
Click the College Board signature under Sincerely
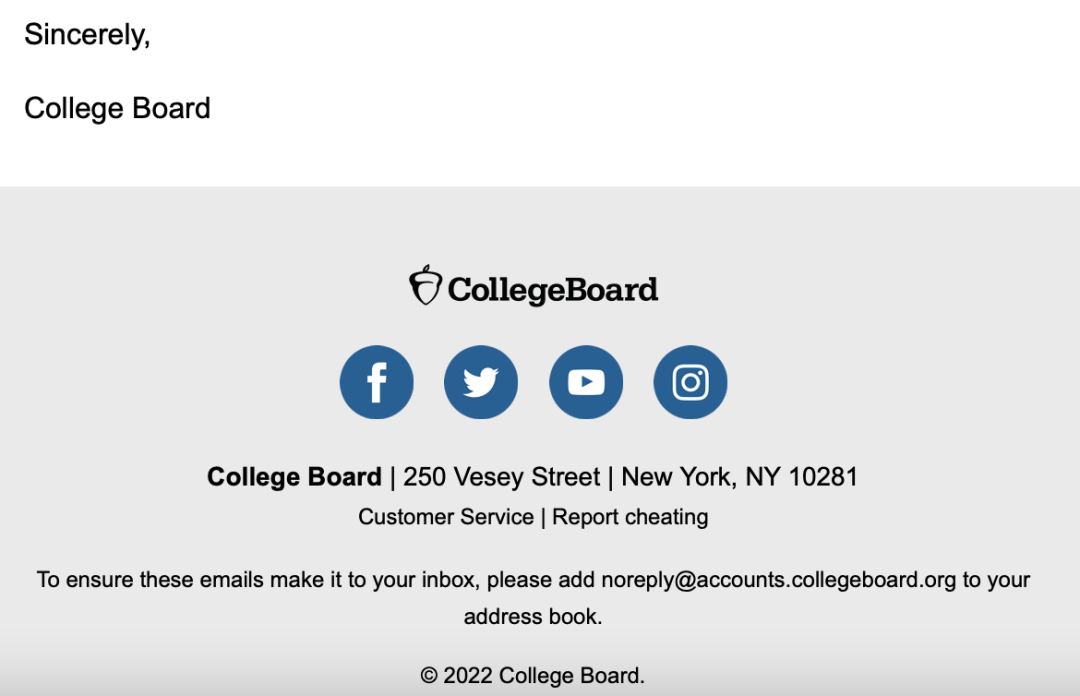[x=117, y=108]
